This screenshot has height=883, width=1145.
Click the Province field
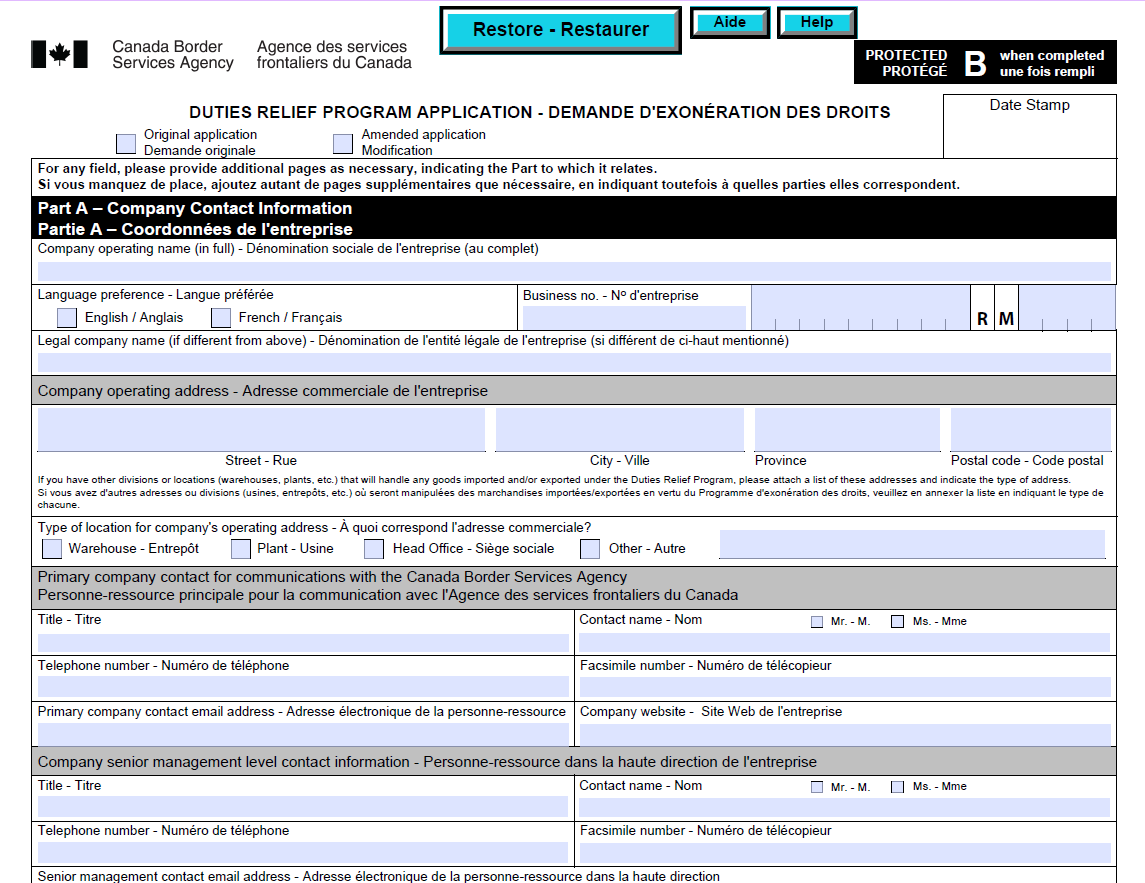click(847, 429)
